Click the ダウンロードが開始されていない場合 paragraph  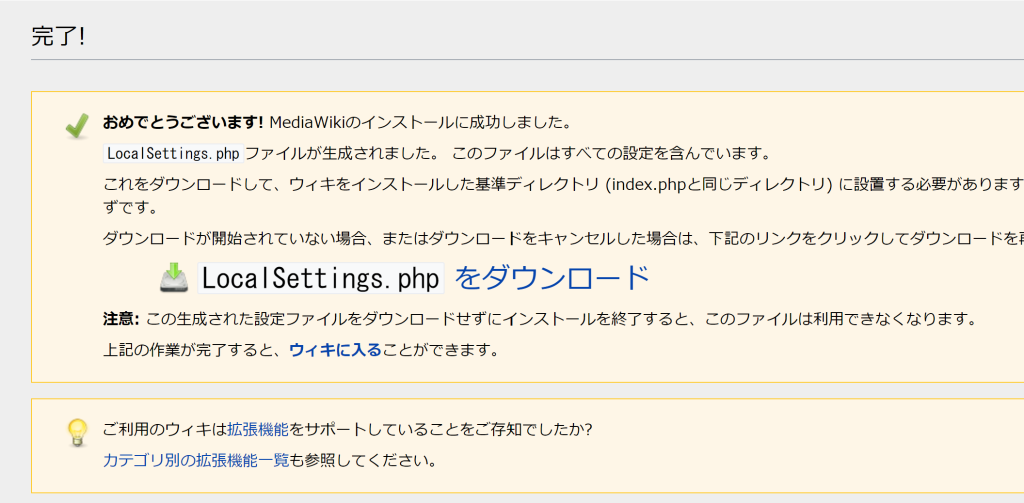click(563, 238)
